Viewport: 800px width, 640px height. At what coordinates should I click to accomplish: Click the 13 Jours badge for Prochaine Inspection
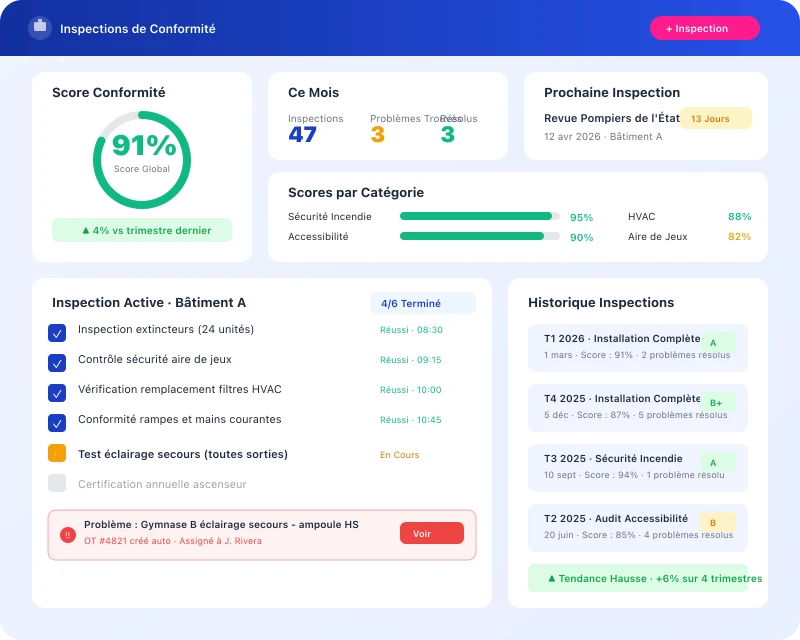(x=715, y=118)
